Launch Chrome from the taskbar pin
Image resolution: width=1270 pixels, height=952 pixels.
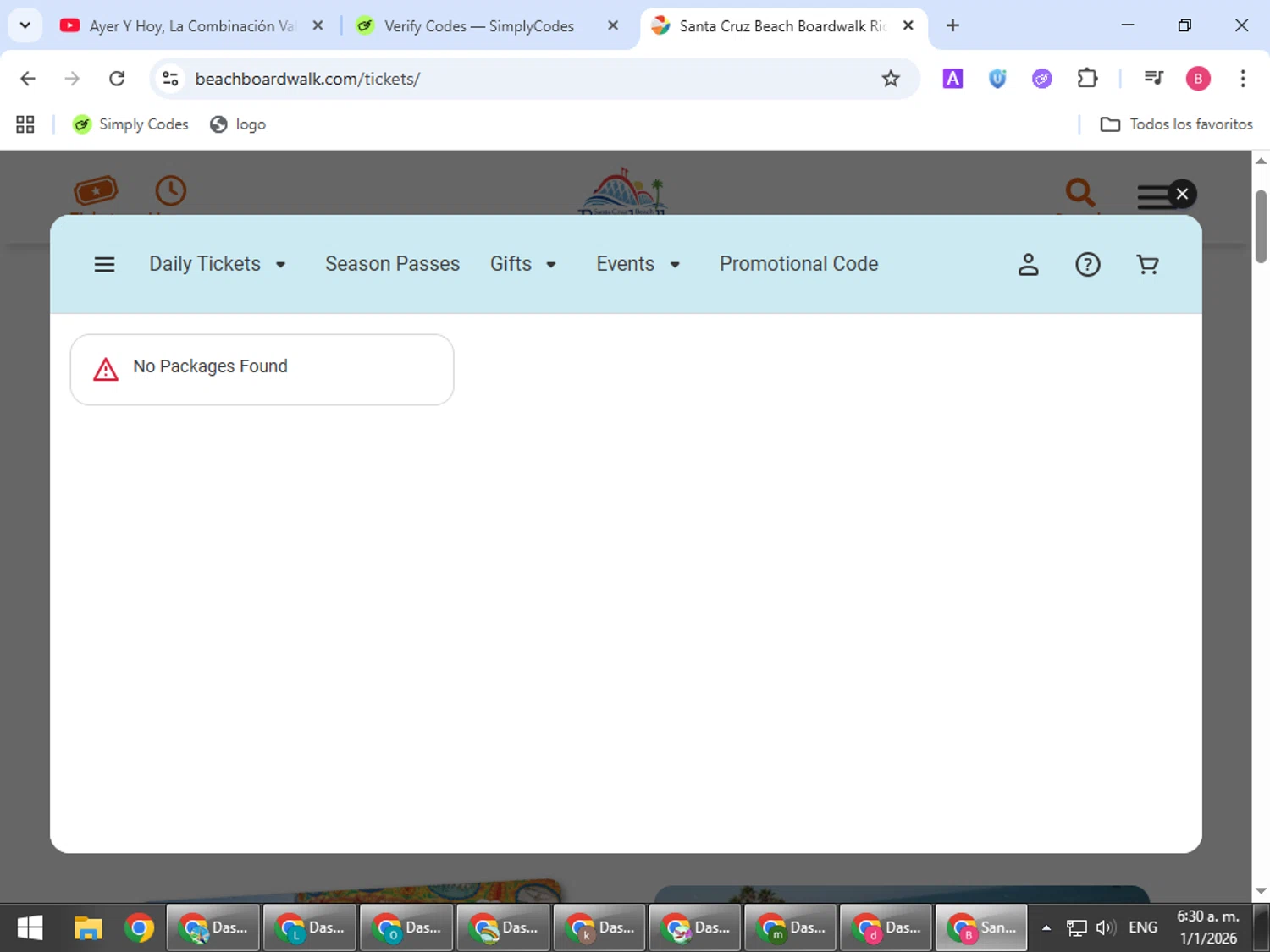pyautogui.click(x=140, y=928)
